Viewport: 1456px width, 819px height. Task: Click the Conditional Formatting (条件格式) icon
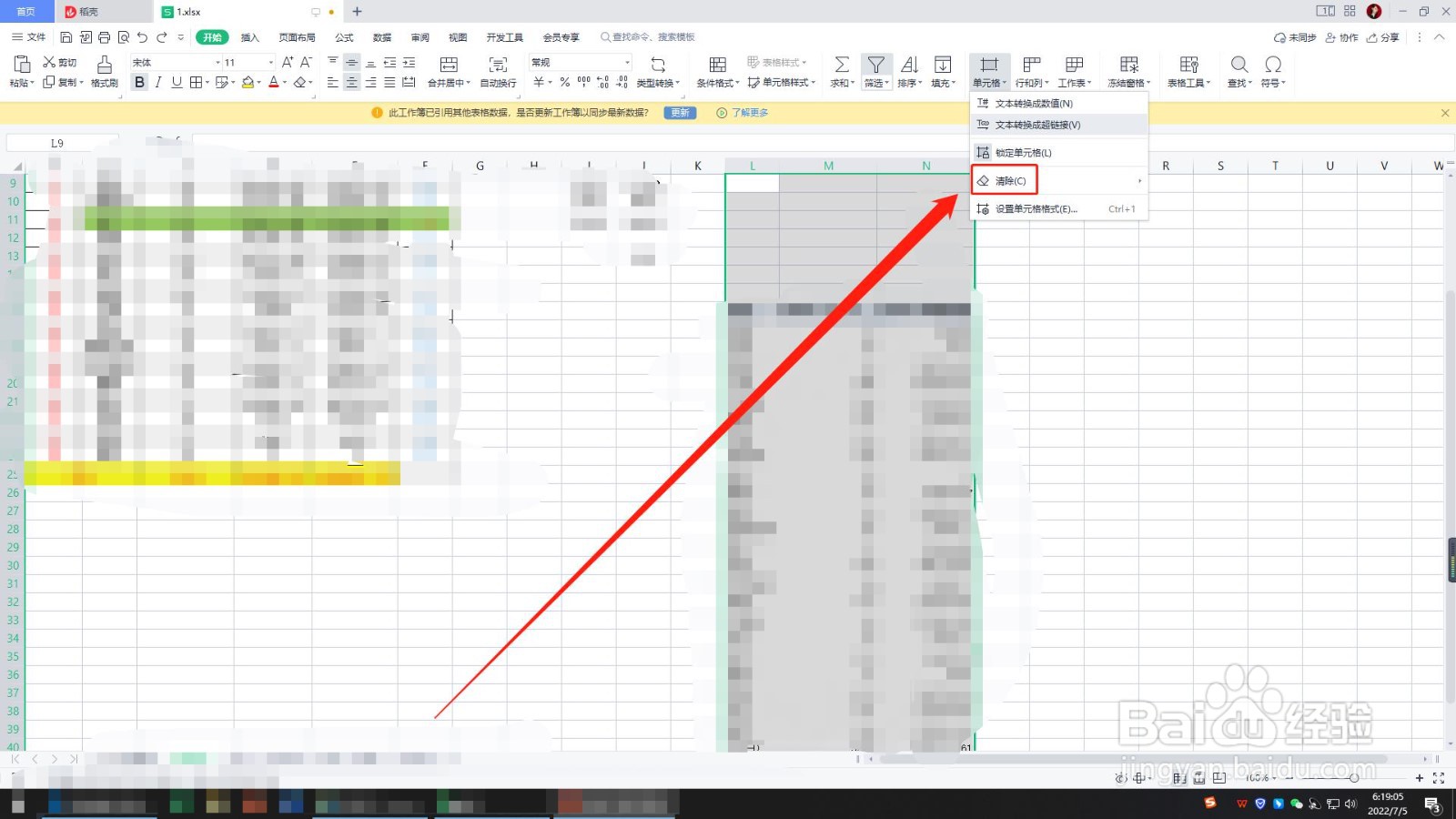718,65
